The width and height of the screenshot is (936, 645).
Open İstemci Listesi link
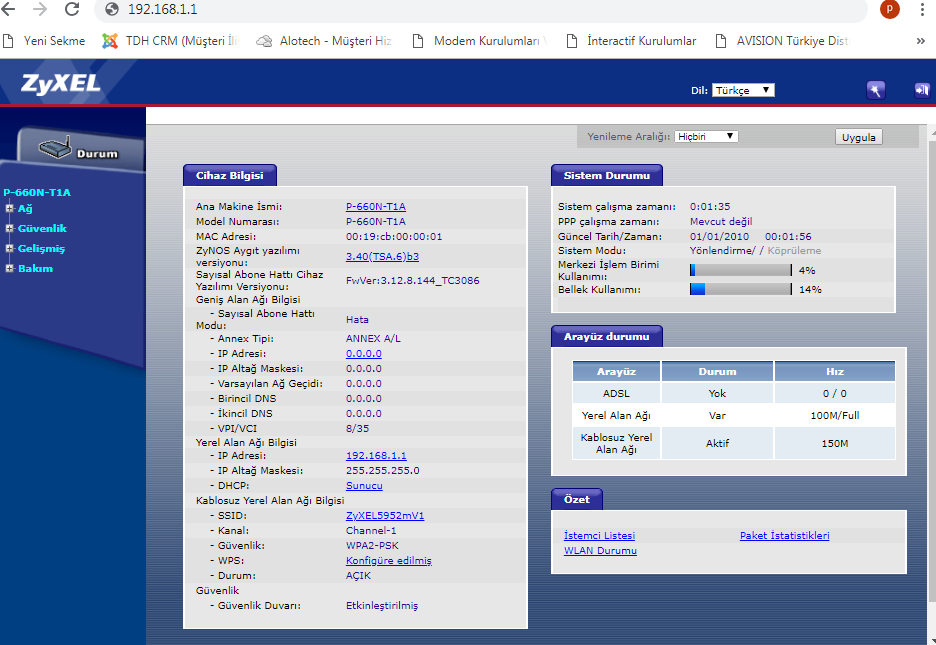point(599,536)
